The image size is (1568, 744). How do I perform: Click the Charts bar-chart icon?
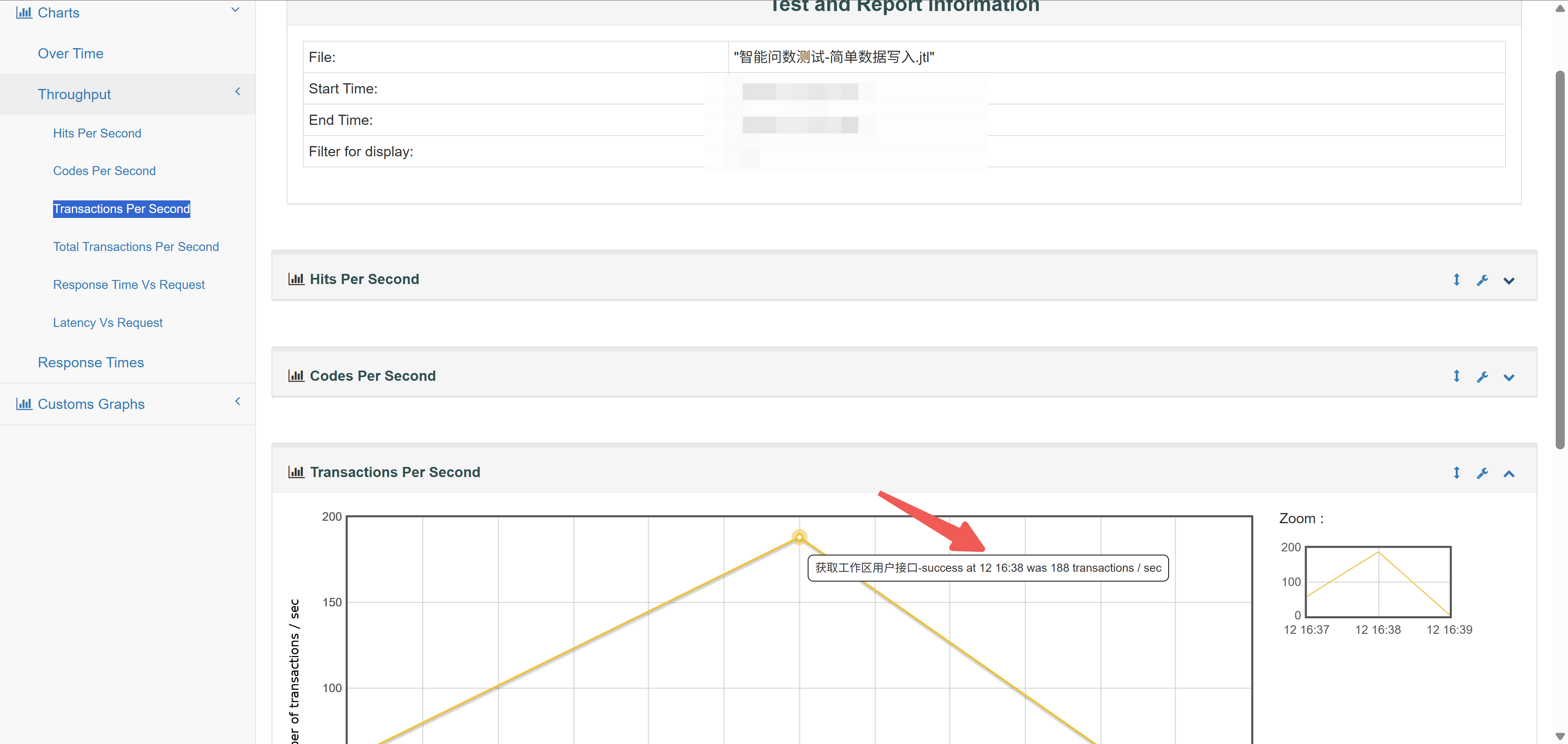pyautogui.click(x=24, y=12)
